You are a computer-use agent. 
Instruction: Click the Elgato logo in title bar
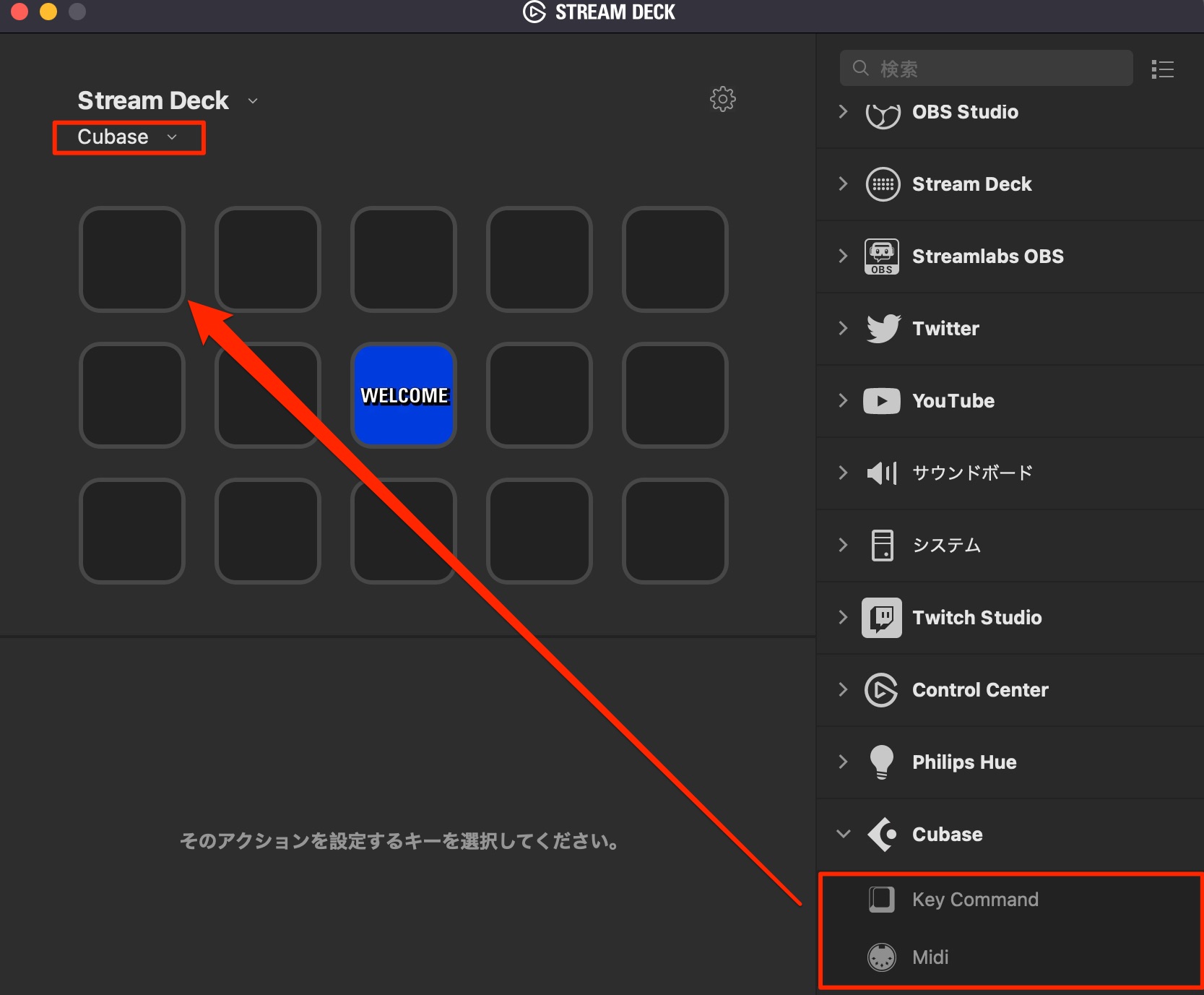click(534, 12)
